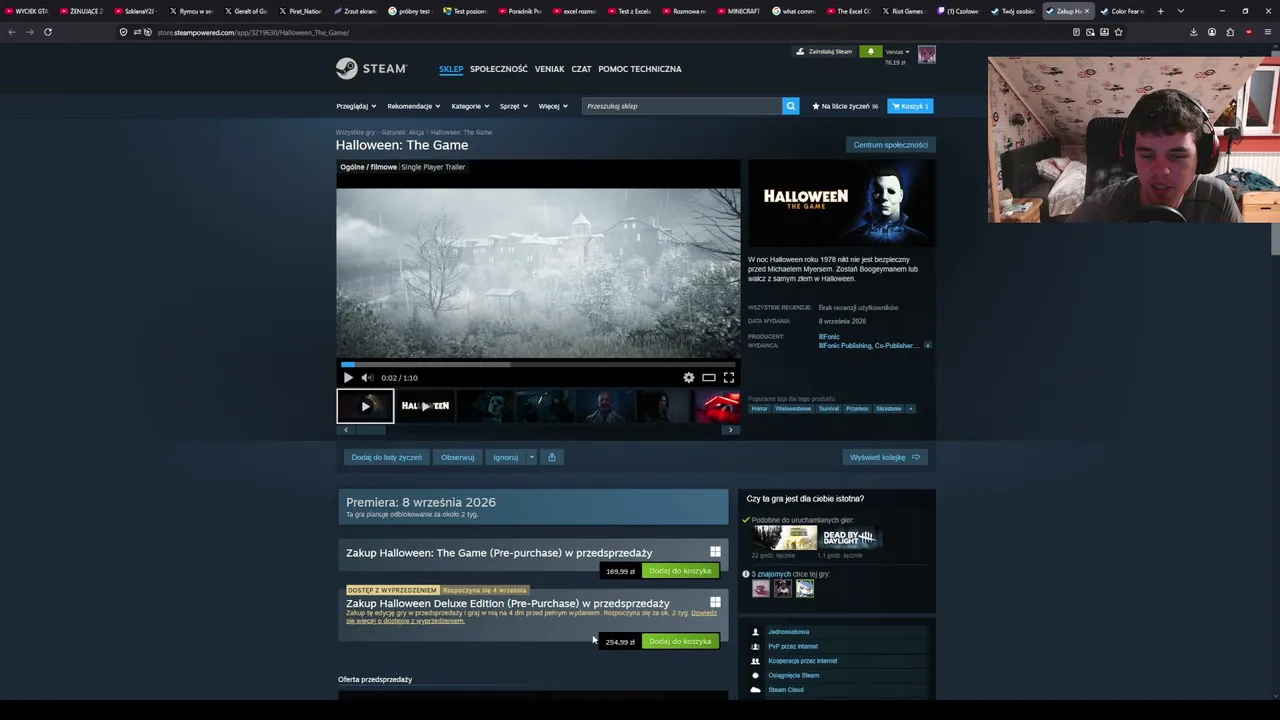Screen dimensions: 1280x720
Task: Open the SPOŁECZNOŚĆ menu
Action: [x=499, y=69]
